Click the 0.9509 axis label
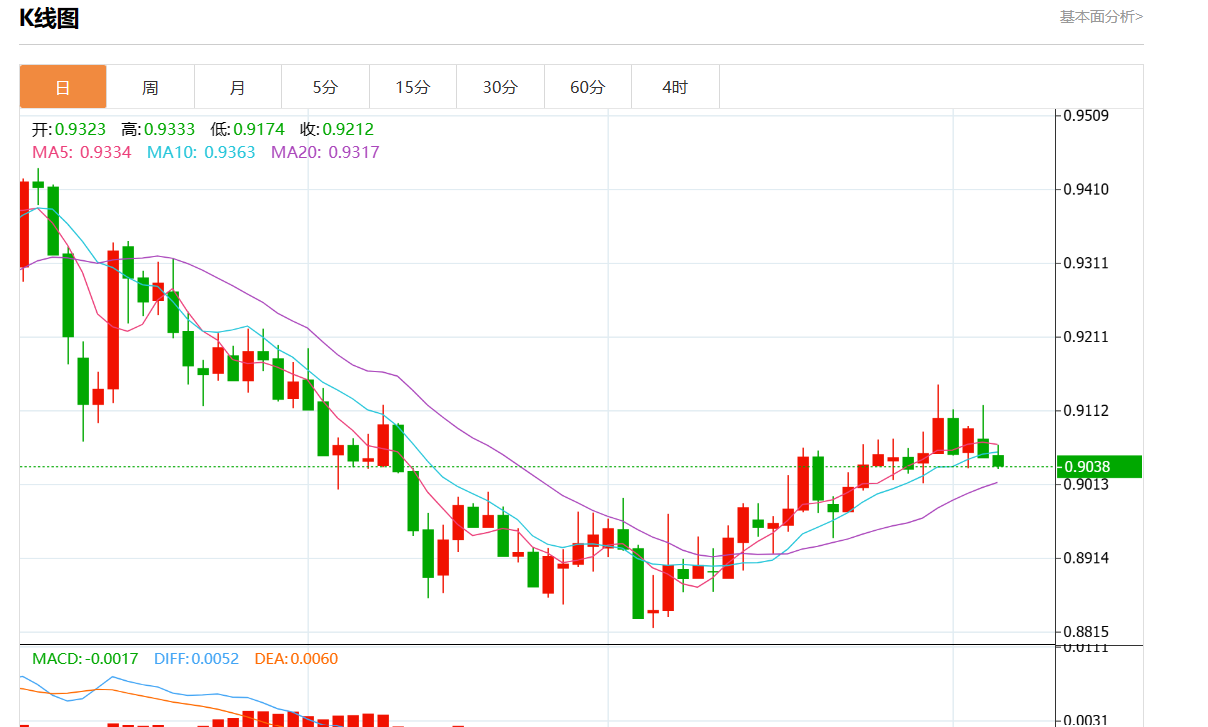Image resolution: width=1208 pixels, height=727 pixels. pos(1088,116)
